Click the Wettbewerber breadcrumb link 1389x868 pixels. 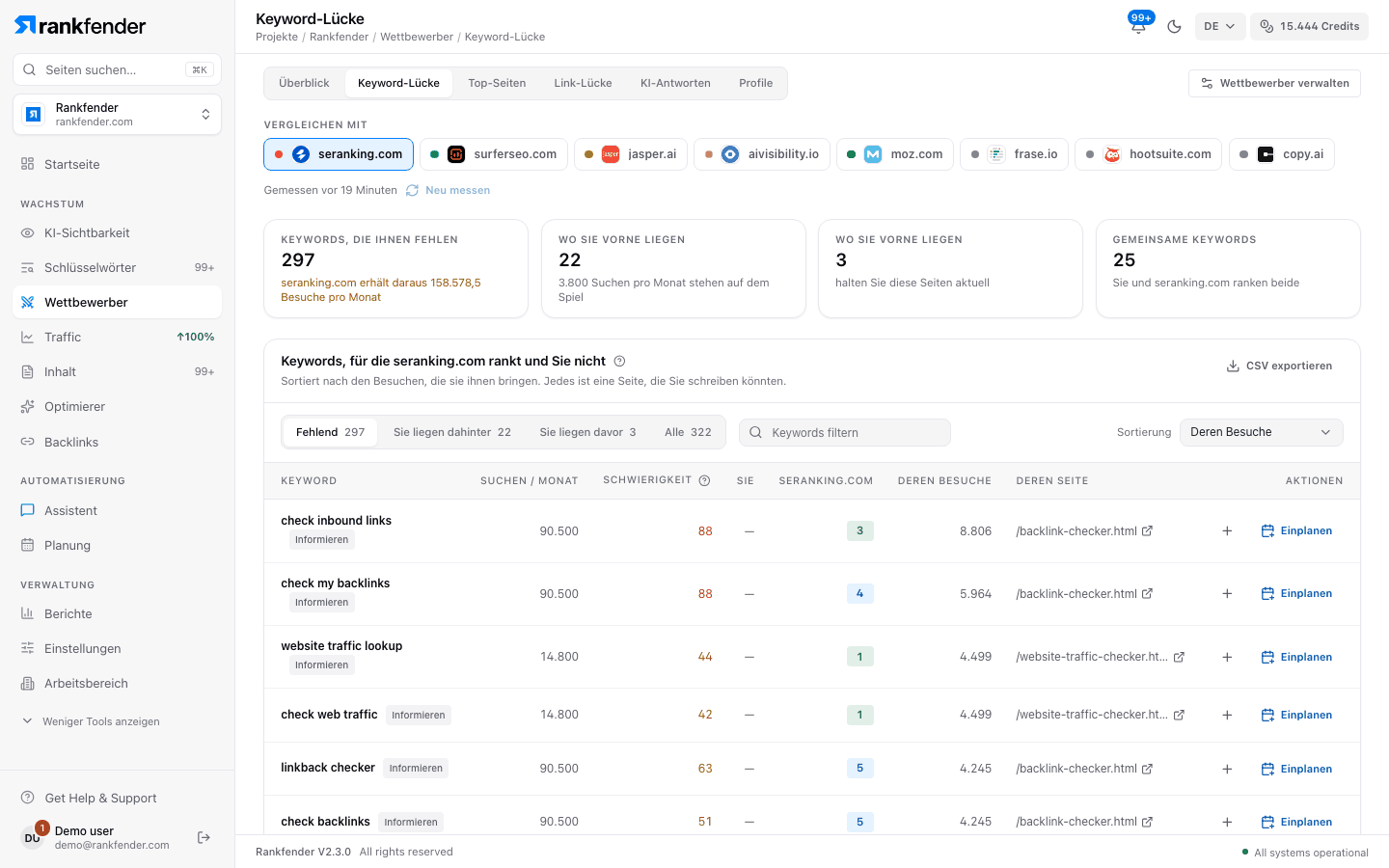tap(417, 37)
